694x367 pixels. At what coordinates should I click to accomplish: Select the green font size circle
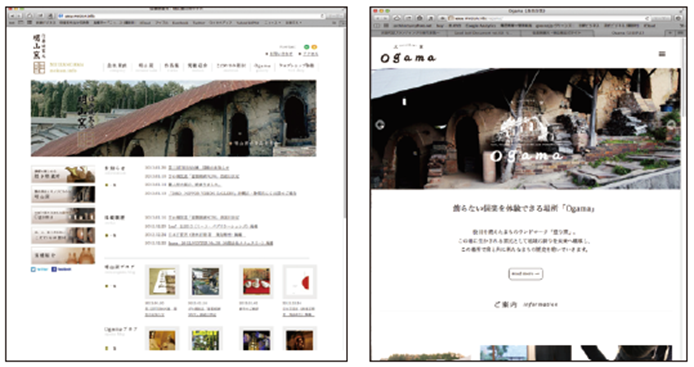307,47
